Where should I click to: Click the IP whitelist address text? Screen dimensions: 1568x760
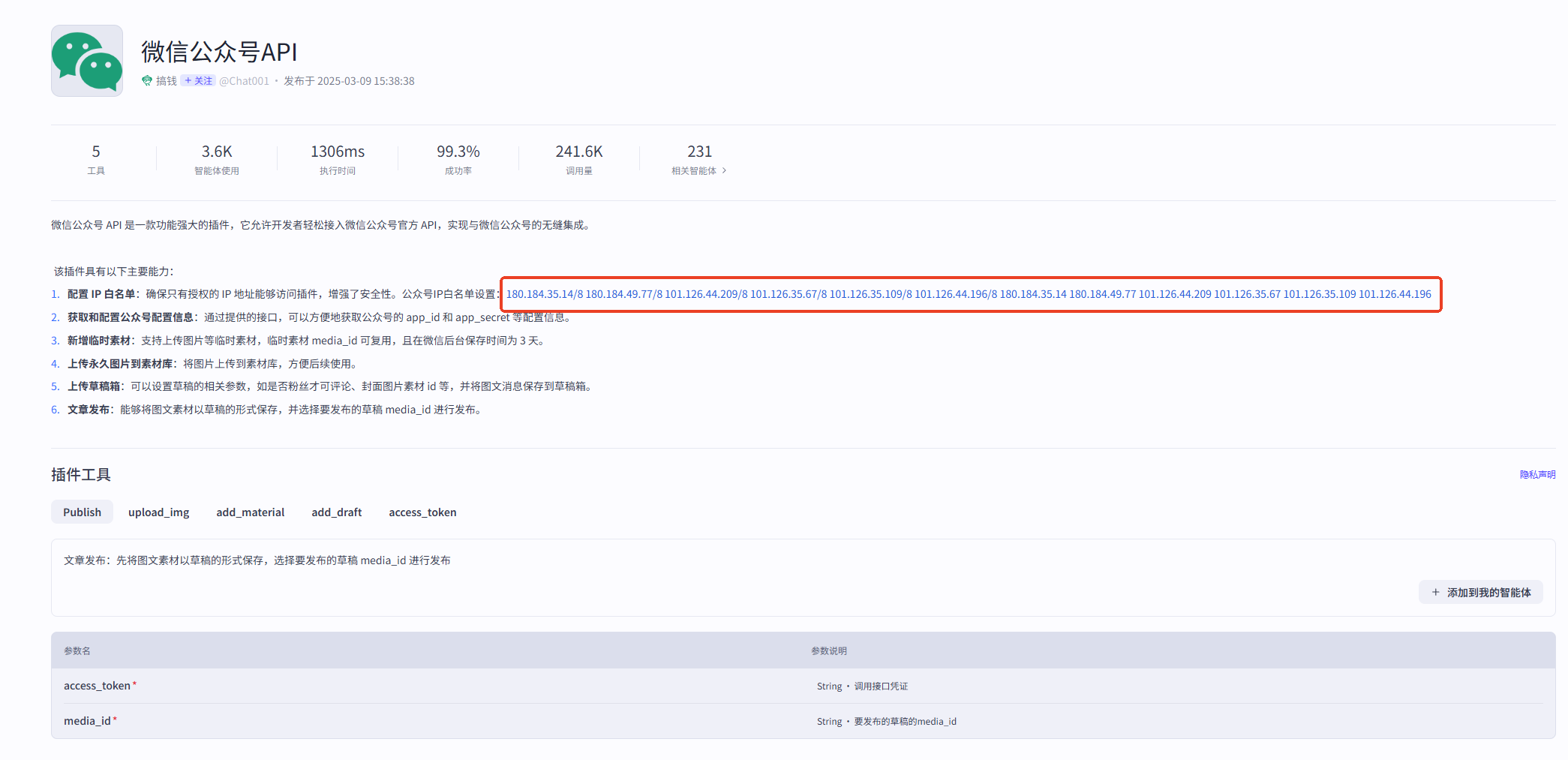[x=969, y=294]
